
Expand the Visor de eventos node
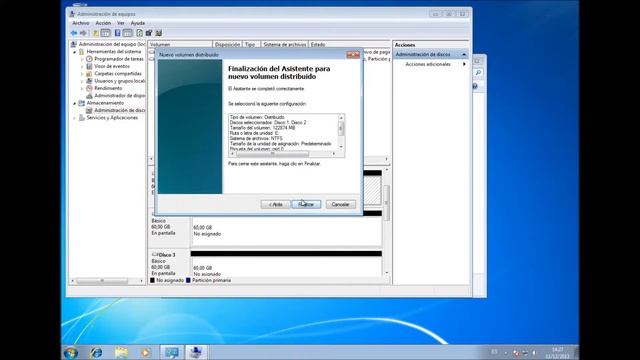pyautogui.click(x=82, y=67)
